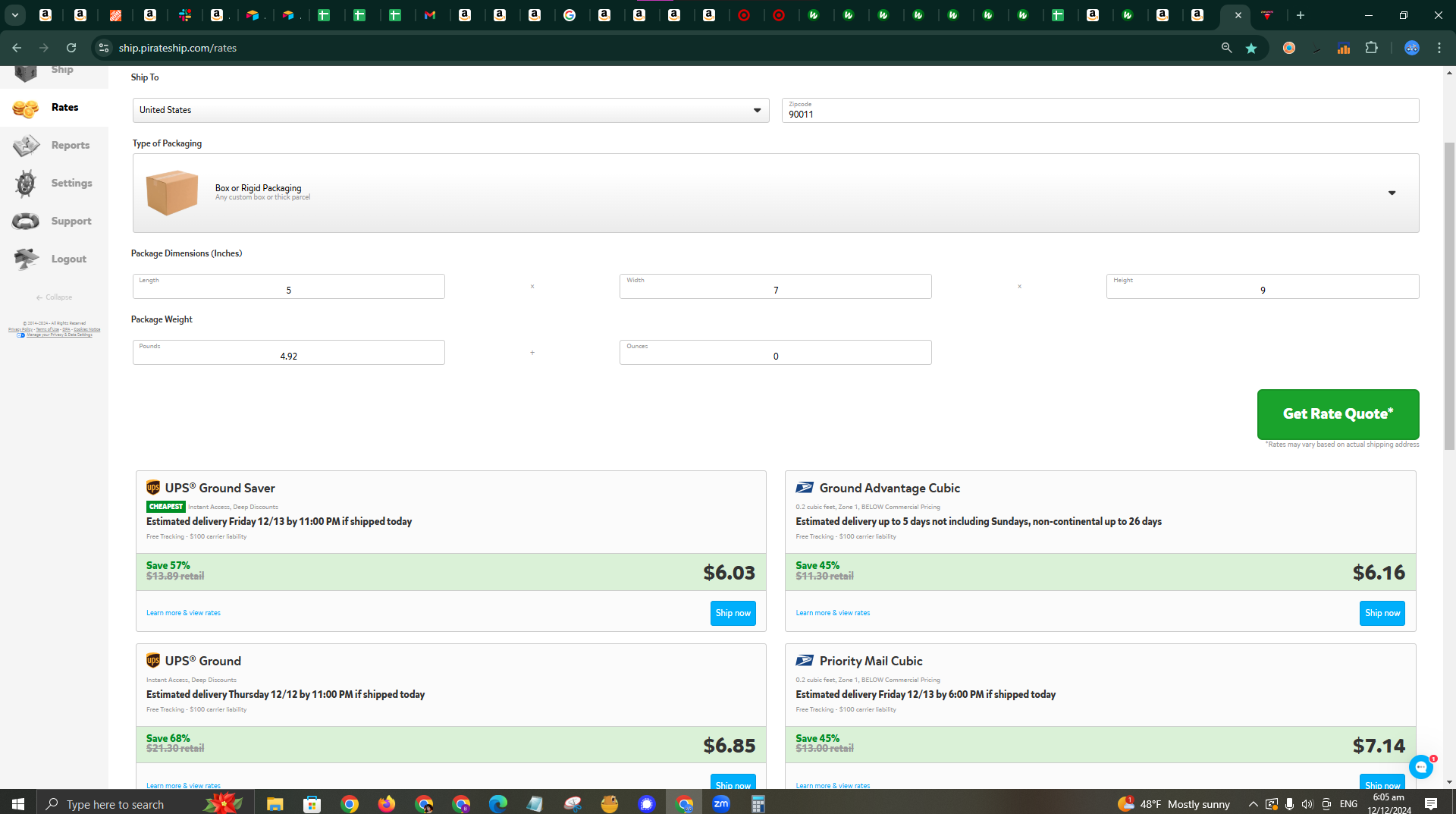This screenshot has width=1456, height=814.
Task: Open Reports via the map icon
Action: (x=26, y=145)
